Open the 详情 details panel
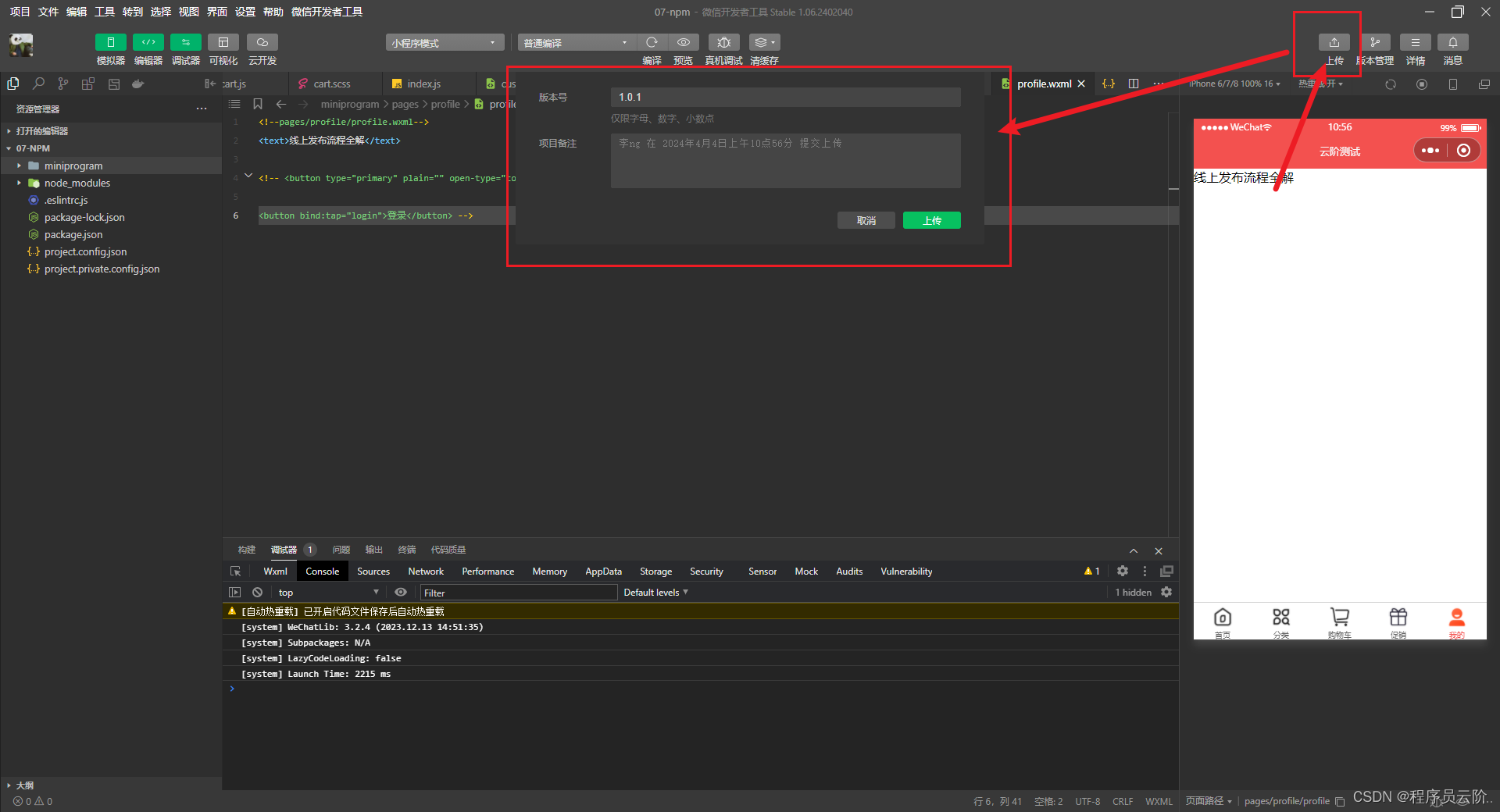 tap(1416, 42)
